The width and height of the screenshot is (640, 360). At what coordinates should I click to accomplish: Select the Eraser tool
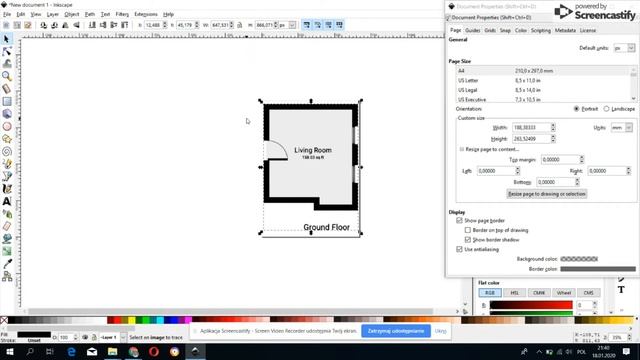(7, 226)
